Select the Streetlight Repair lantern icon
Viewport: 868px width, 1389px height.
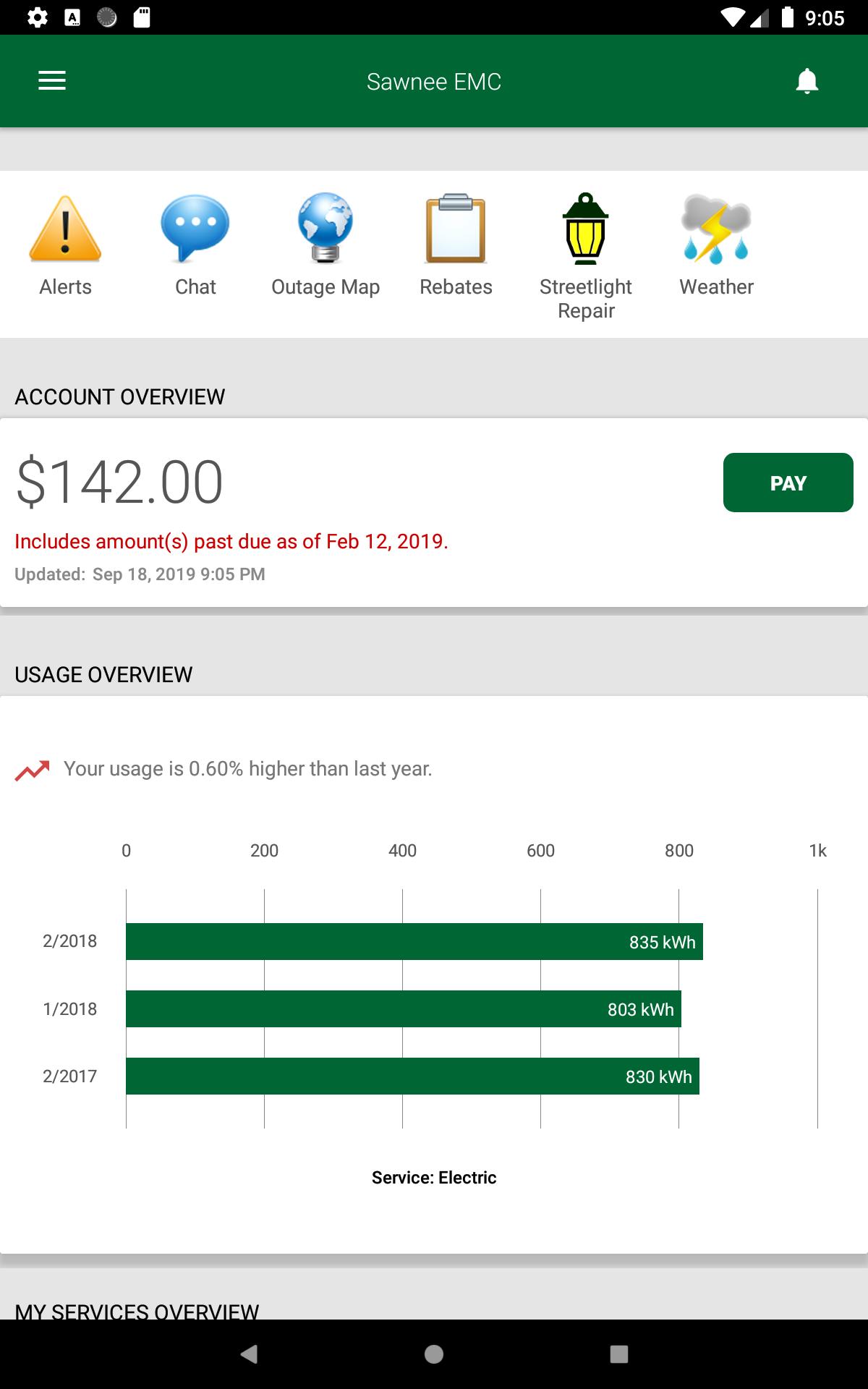point(586,229)
